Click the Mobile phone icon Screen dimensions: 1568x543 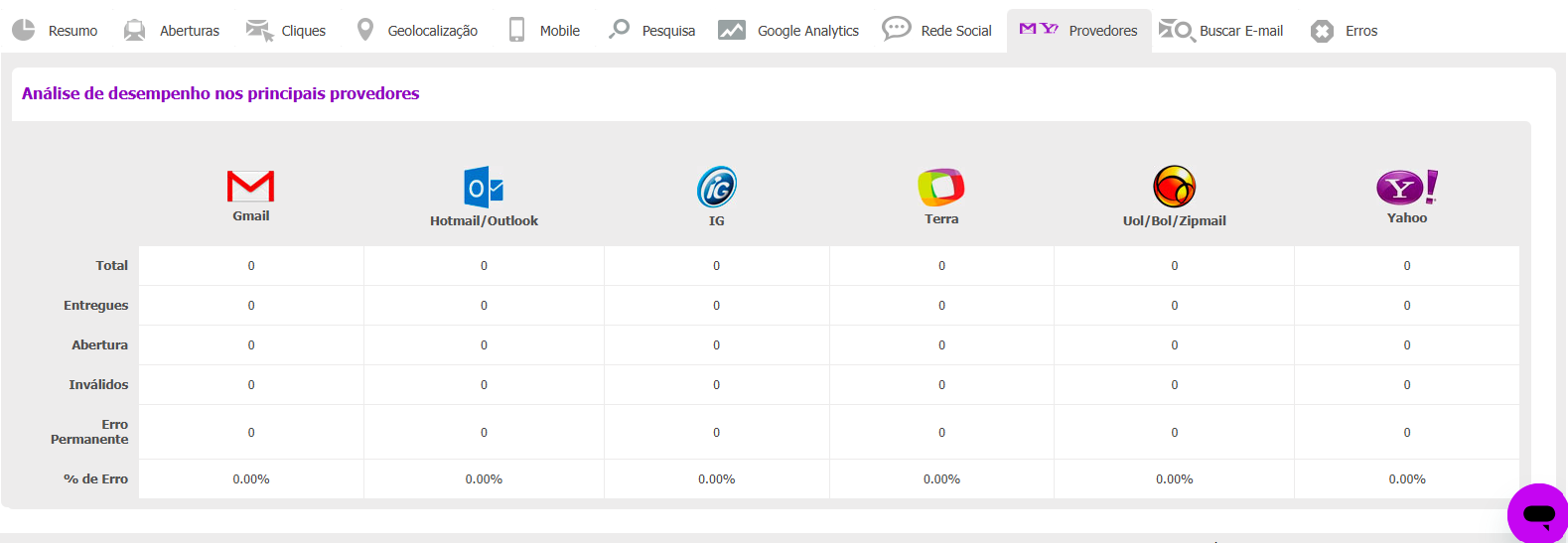pos(516,30)
